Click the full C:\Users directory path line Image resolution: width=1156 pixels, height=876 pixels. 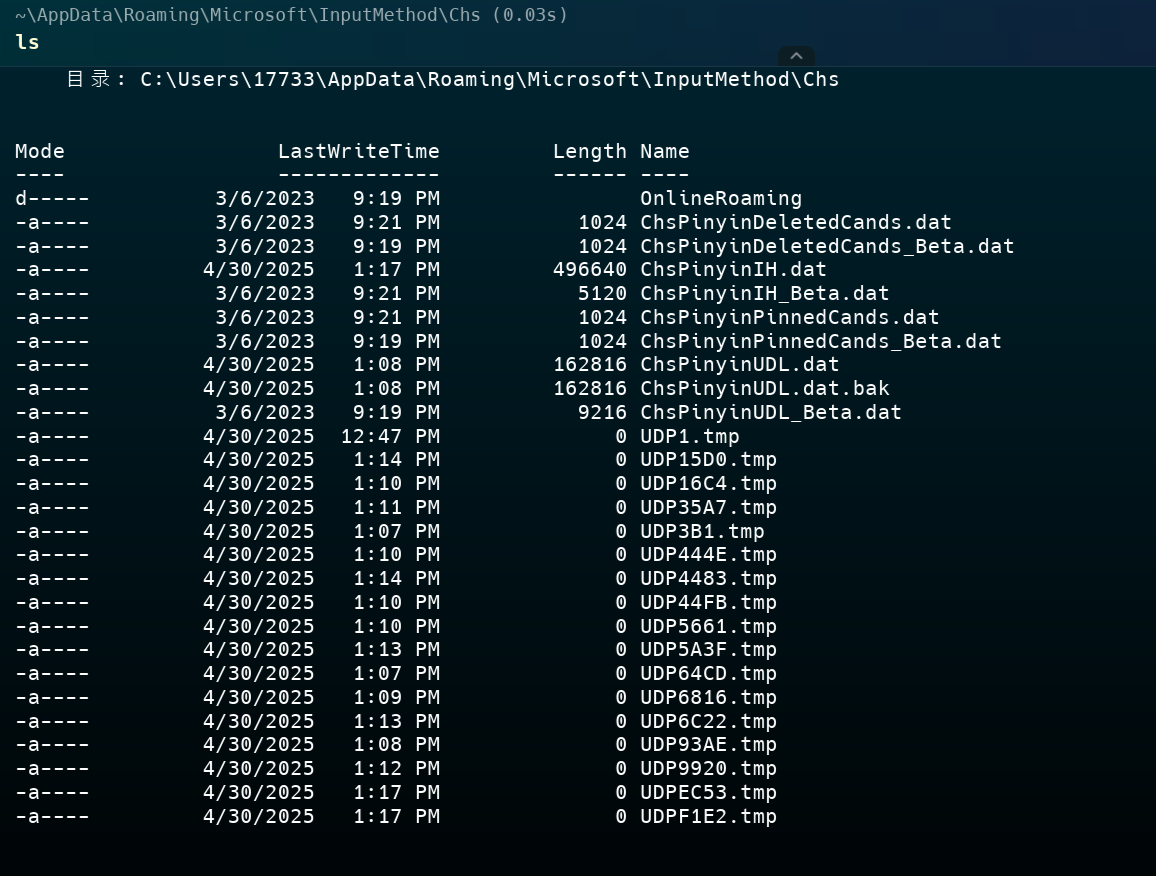pos(489,79)
